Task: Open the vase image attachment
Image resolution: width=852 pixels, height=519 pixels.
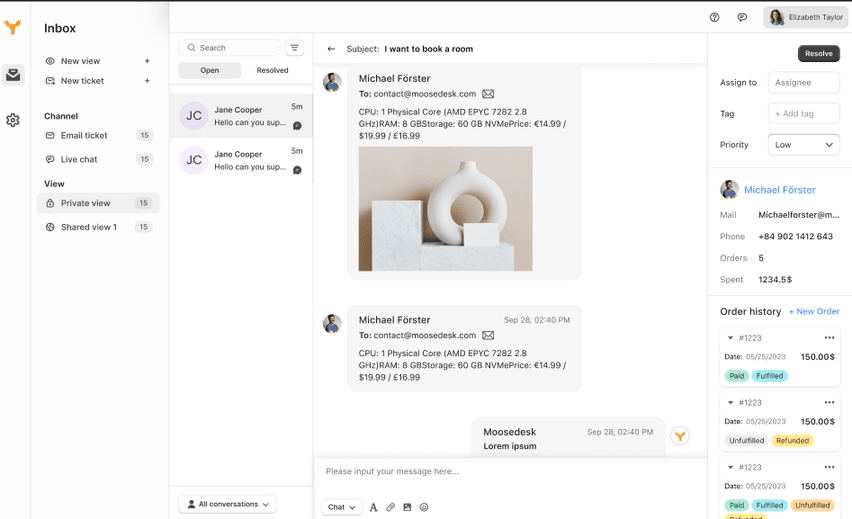Action: click(446, 209)
